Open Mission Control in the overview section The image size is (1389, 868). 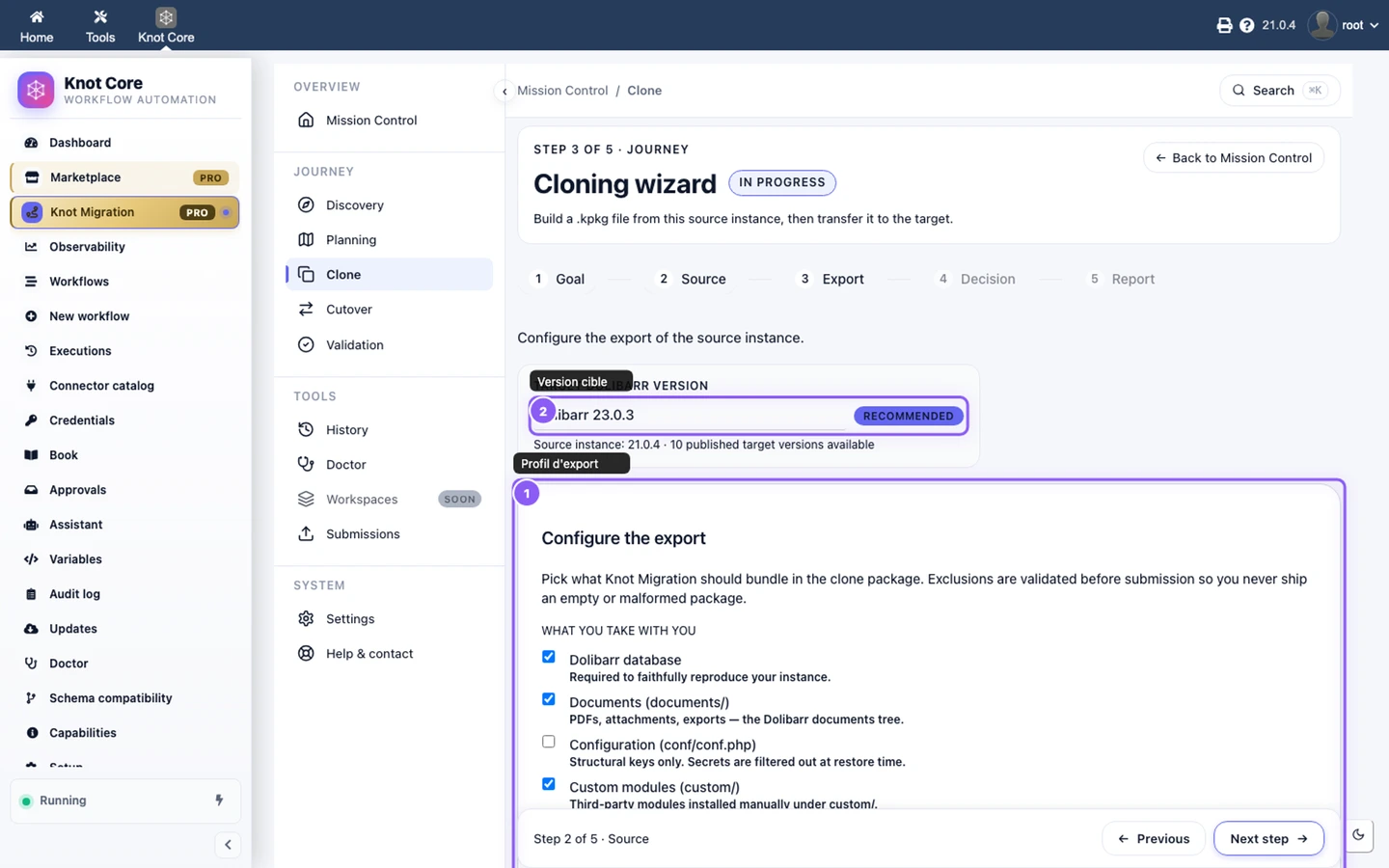390,121
